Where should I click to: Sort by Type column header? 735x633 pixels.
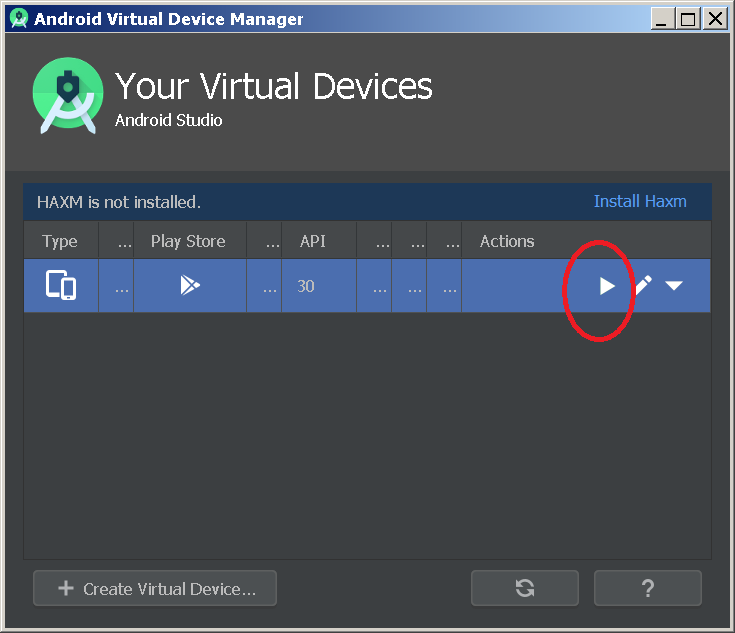click(x=60, y=241)
